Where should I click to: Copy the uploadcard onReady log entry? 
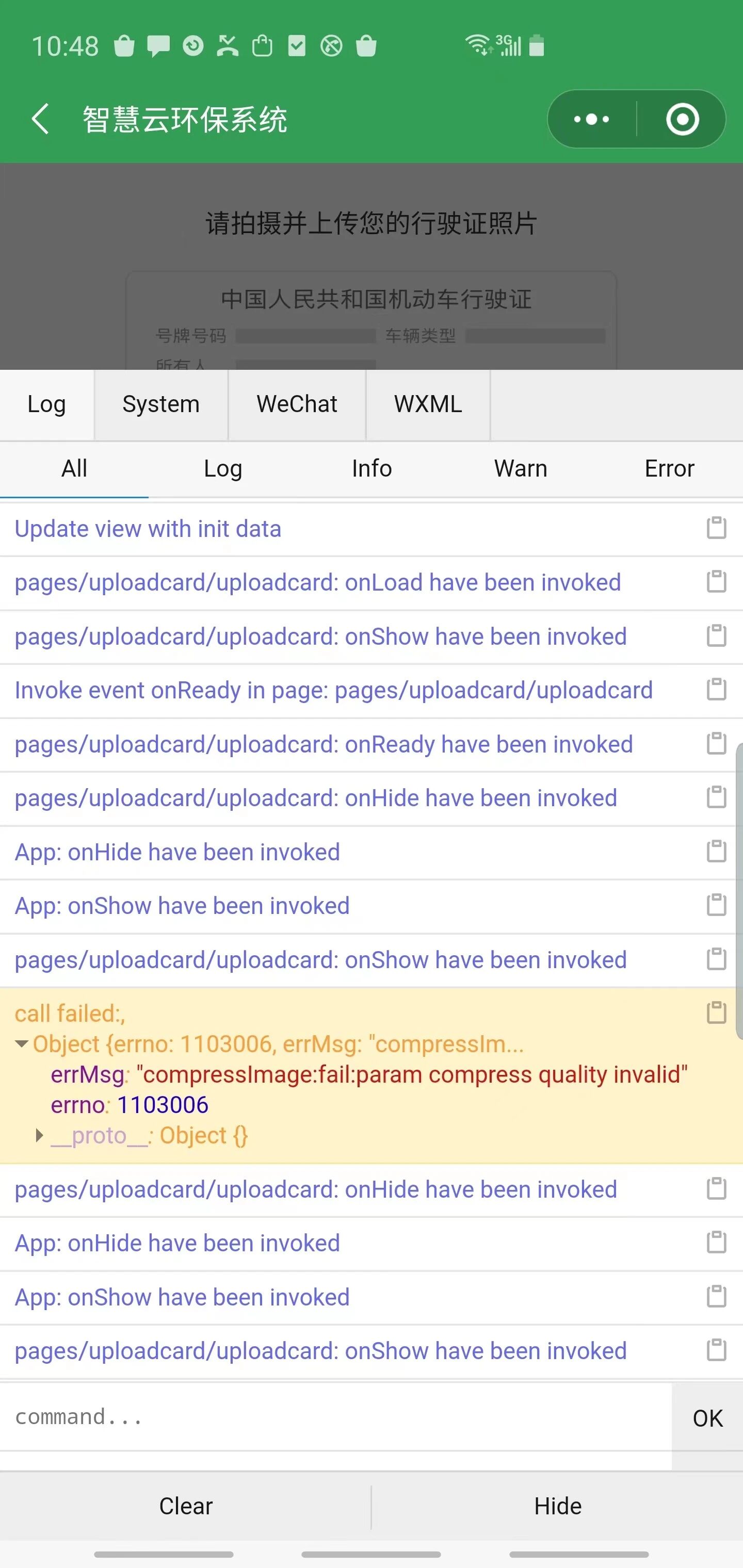(x=716, y=744)
